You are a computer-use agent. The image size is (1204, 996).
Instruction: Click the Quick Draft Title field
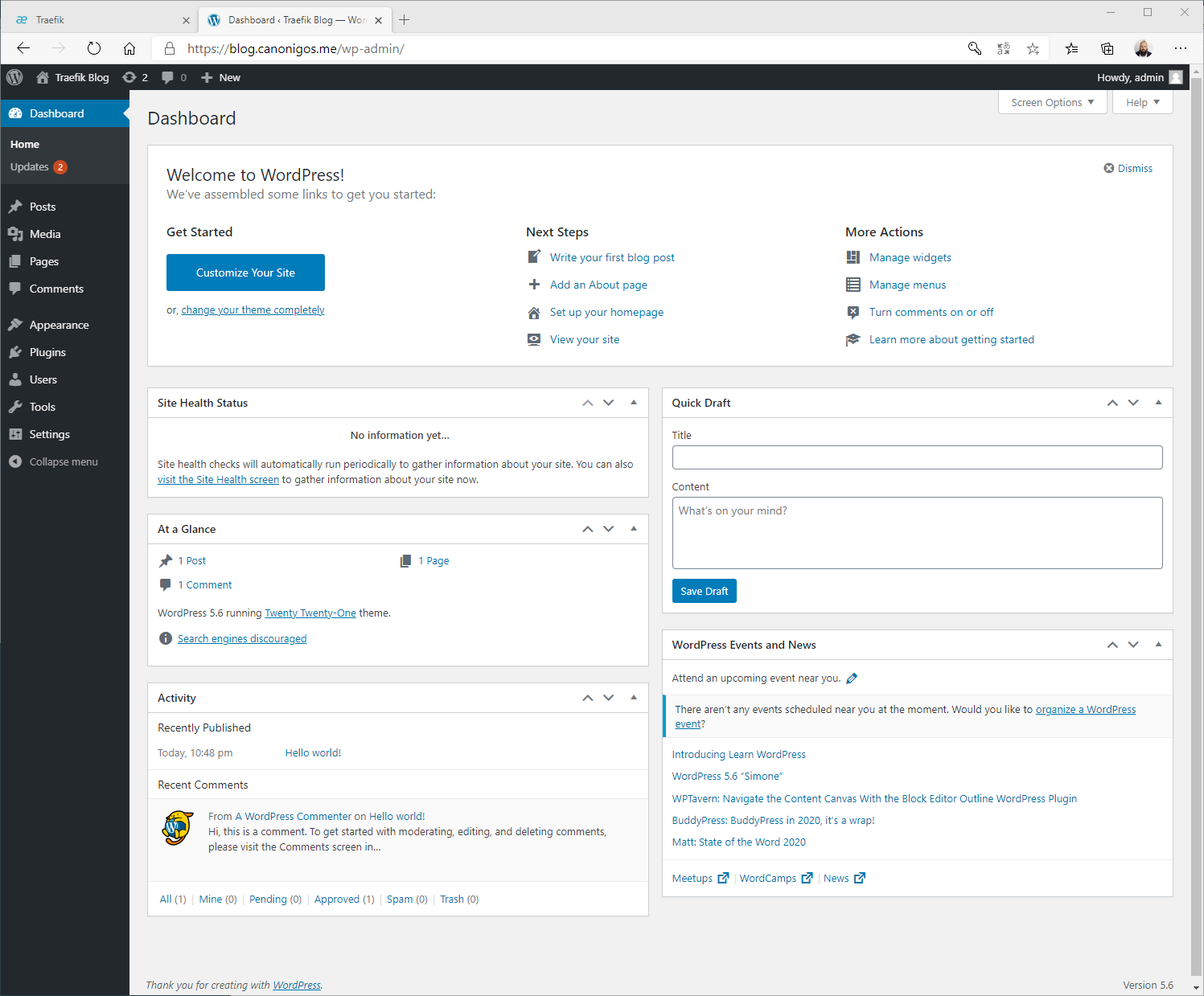(916, 457)
